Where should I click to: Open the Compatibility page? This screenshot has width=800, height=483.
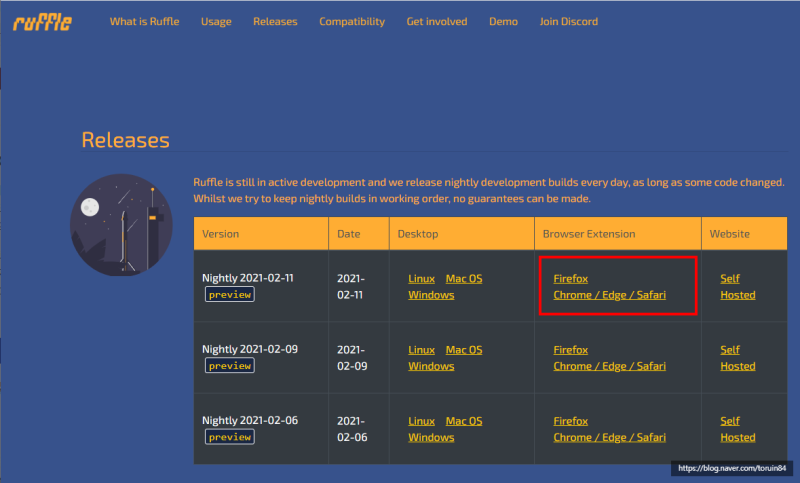[x=352, y=21]
